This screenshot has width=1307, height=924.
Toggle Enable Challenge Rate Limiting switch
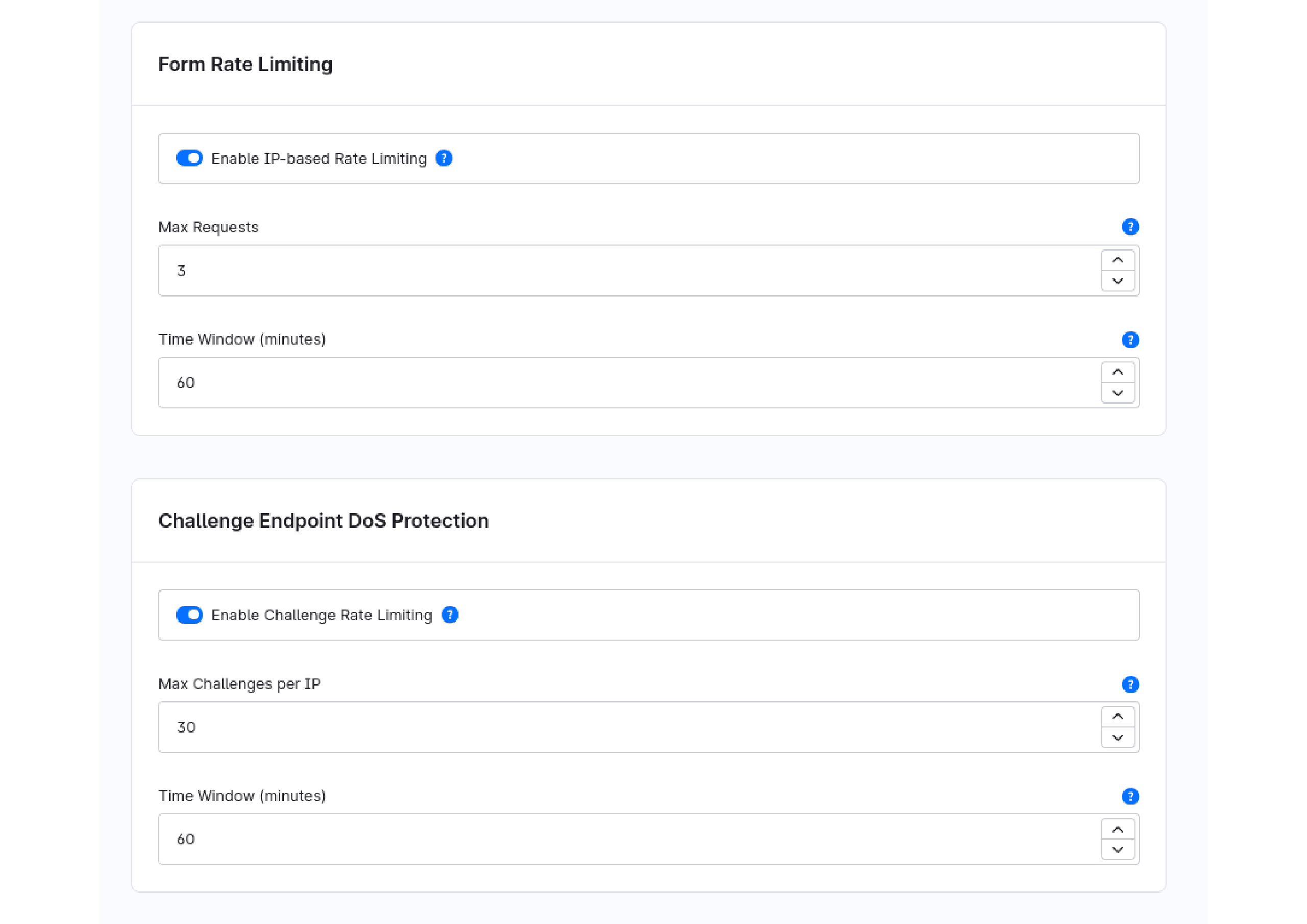point(189,615)
